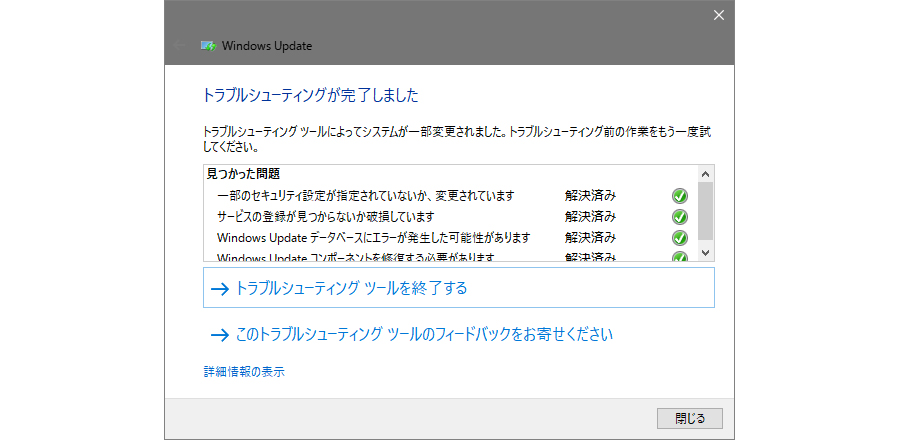Click the Windows Update icon in title bar

click(208, 45)
